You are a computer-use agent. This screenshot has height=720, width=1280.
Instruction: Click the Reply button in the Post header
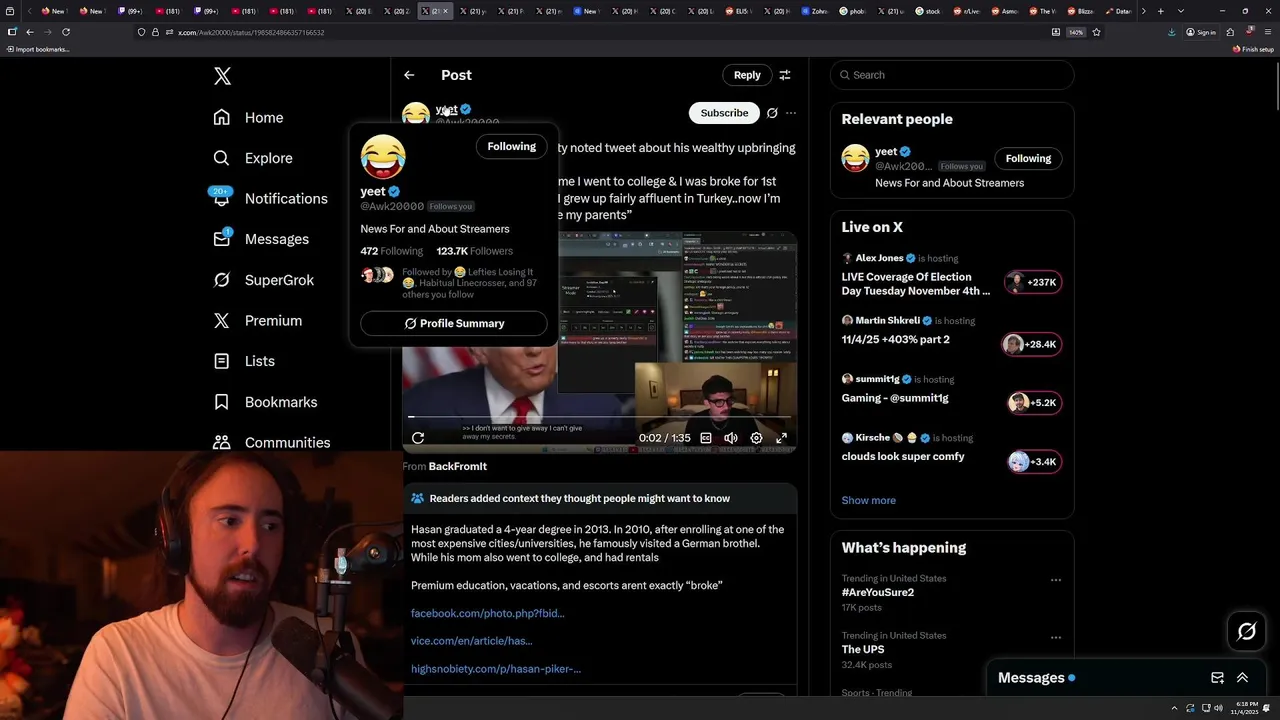[747, 75]
